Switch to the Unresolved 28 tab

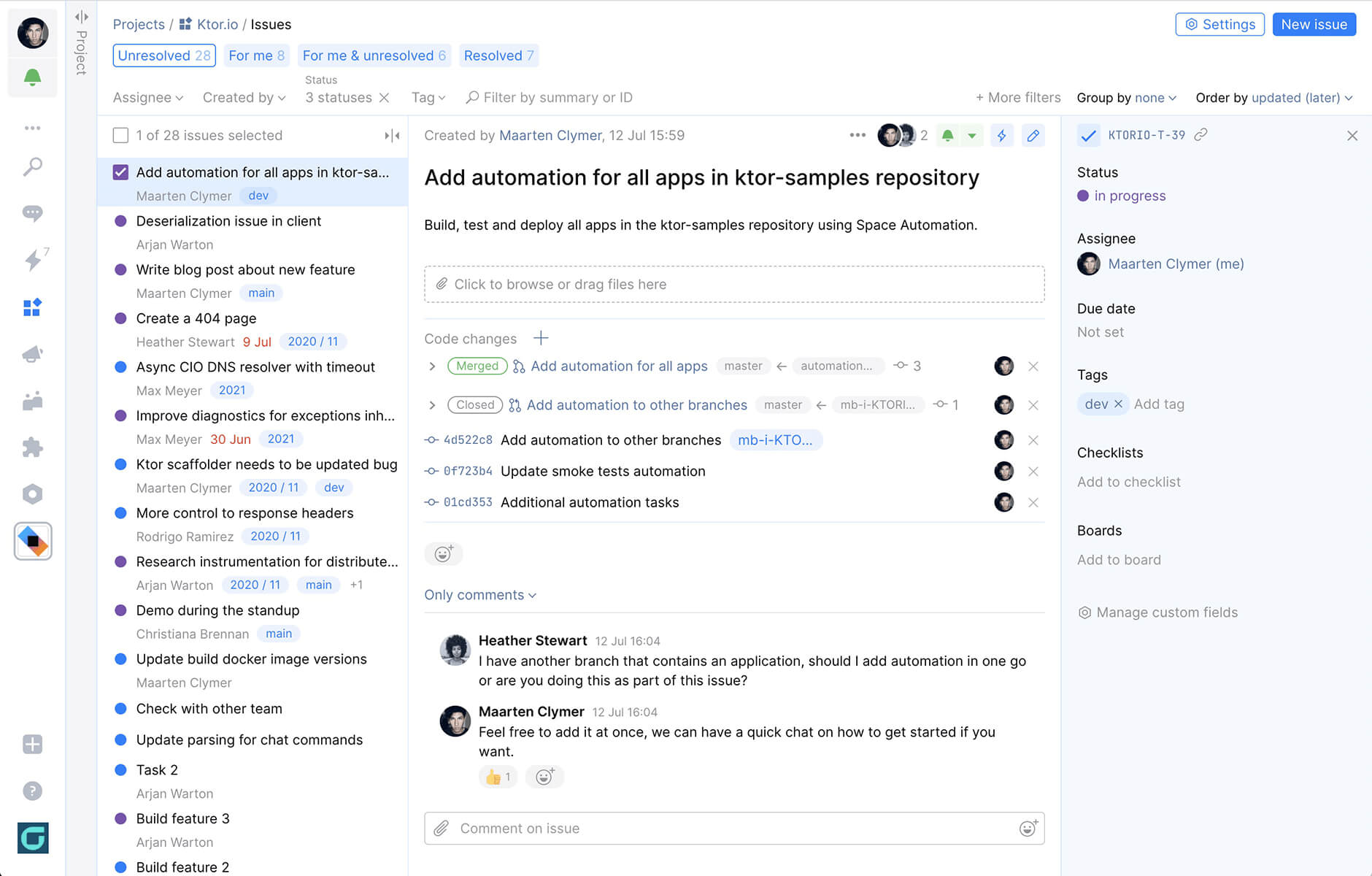pyautogui.click(x=164, y=55)
